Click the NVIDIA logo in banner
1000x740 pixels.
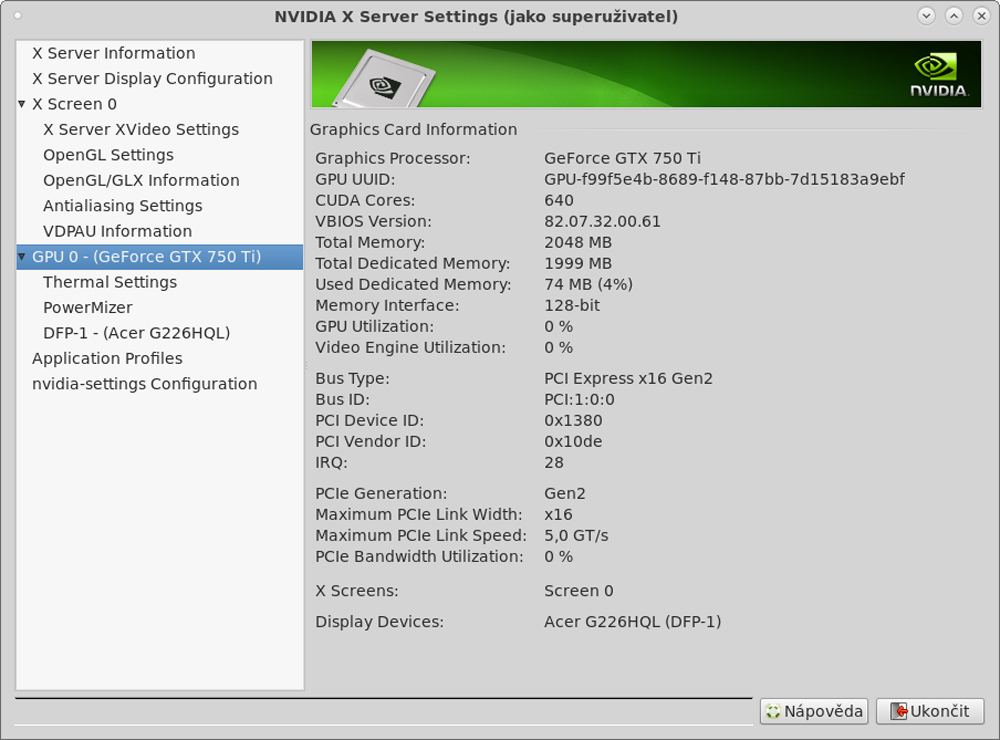939,75
